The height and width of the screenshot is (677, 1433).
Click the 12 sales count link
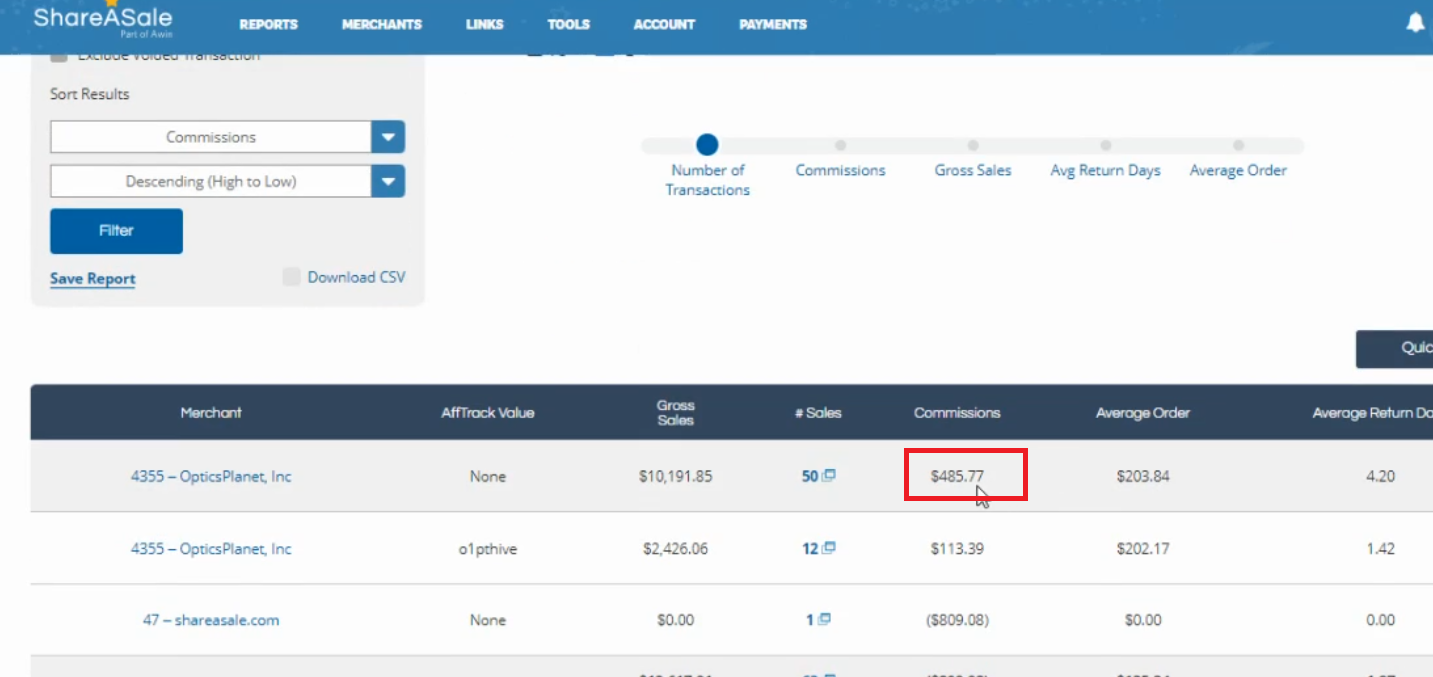click(810, 548)
